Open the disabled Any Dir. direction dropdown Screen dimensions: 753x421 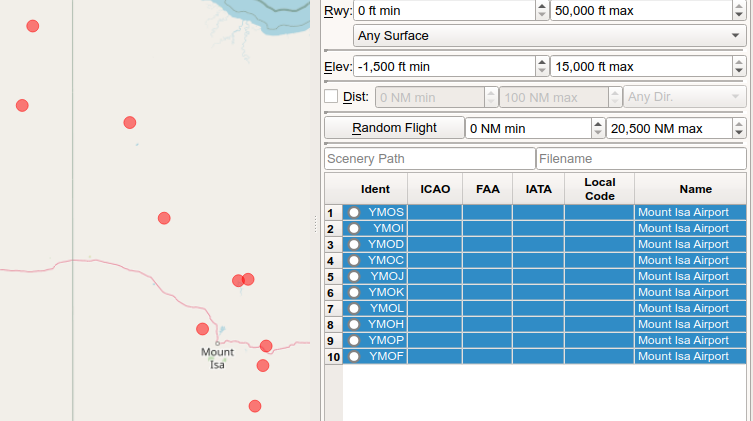[x=684, y=97]
